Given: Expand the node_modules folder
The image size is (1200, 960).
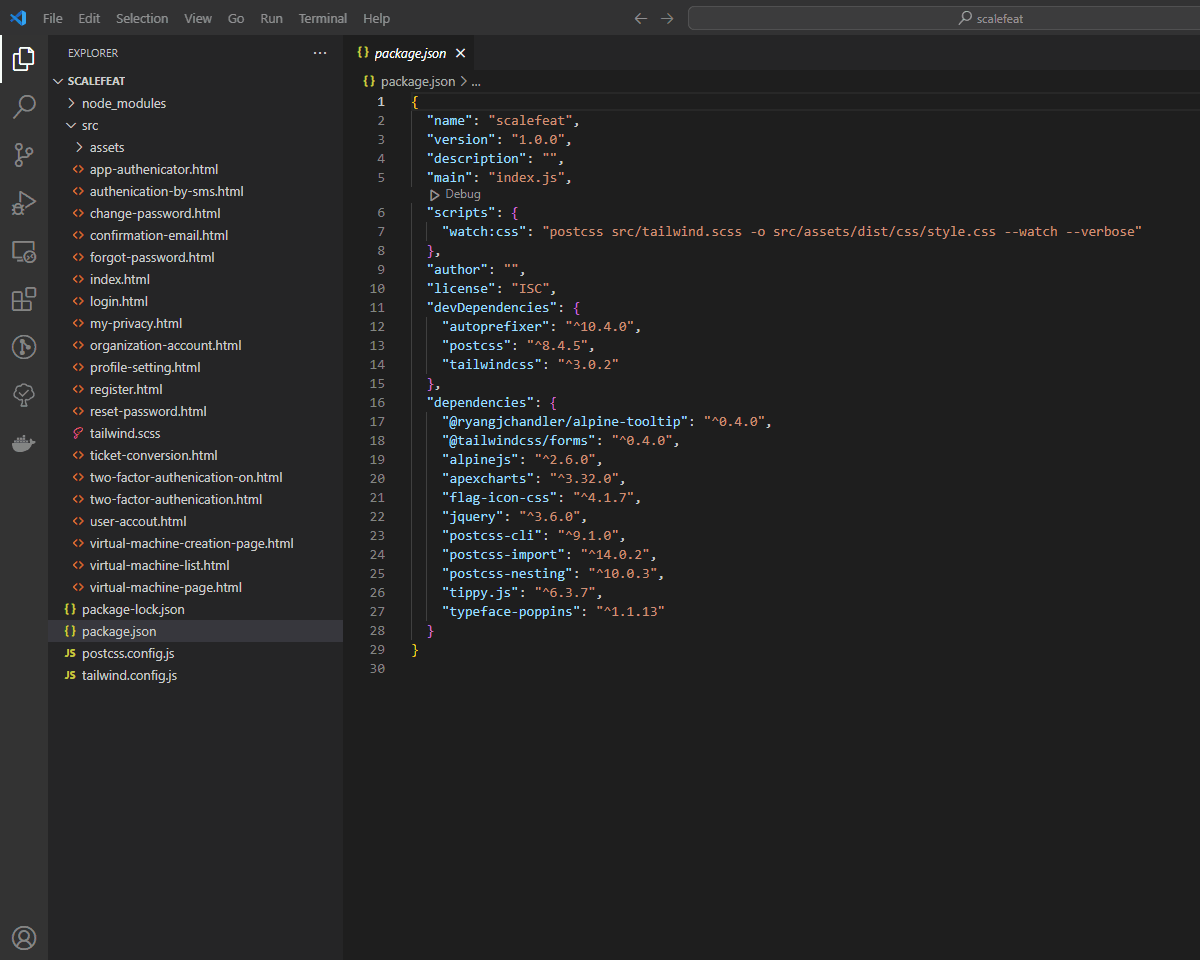Looking at the screenshot, I should pyautogui.click(x=124, y=103).
